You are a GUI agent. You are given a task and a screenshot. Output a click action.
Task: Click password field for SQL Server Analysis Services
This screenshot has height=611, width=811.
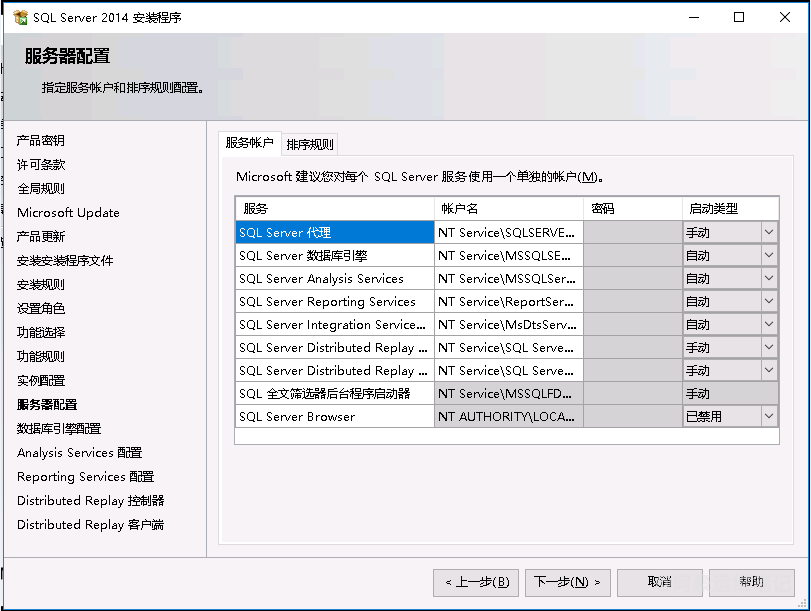(x=632, y=278)
